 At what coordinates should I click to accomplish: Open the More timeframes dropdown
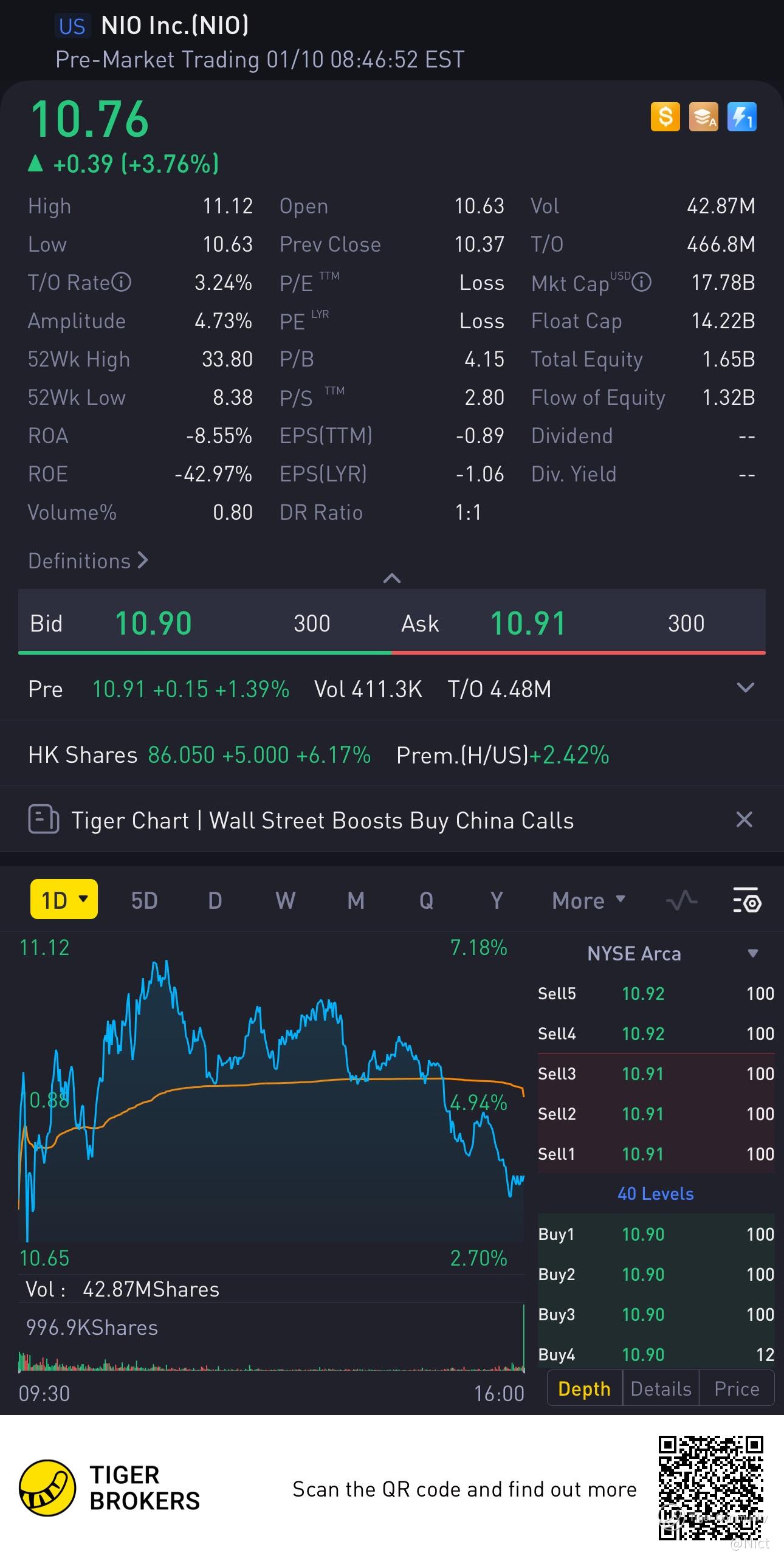[x=588, y=900]
